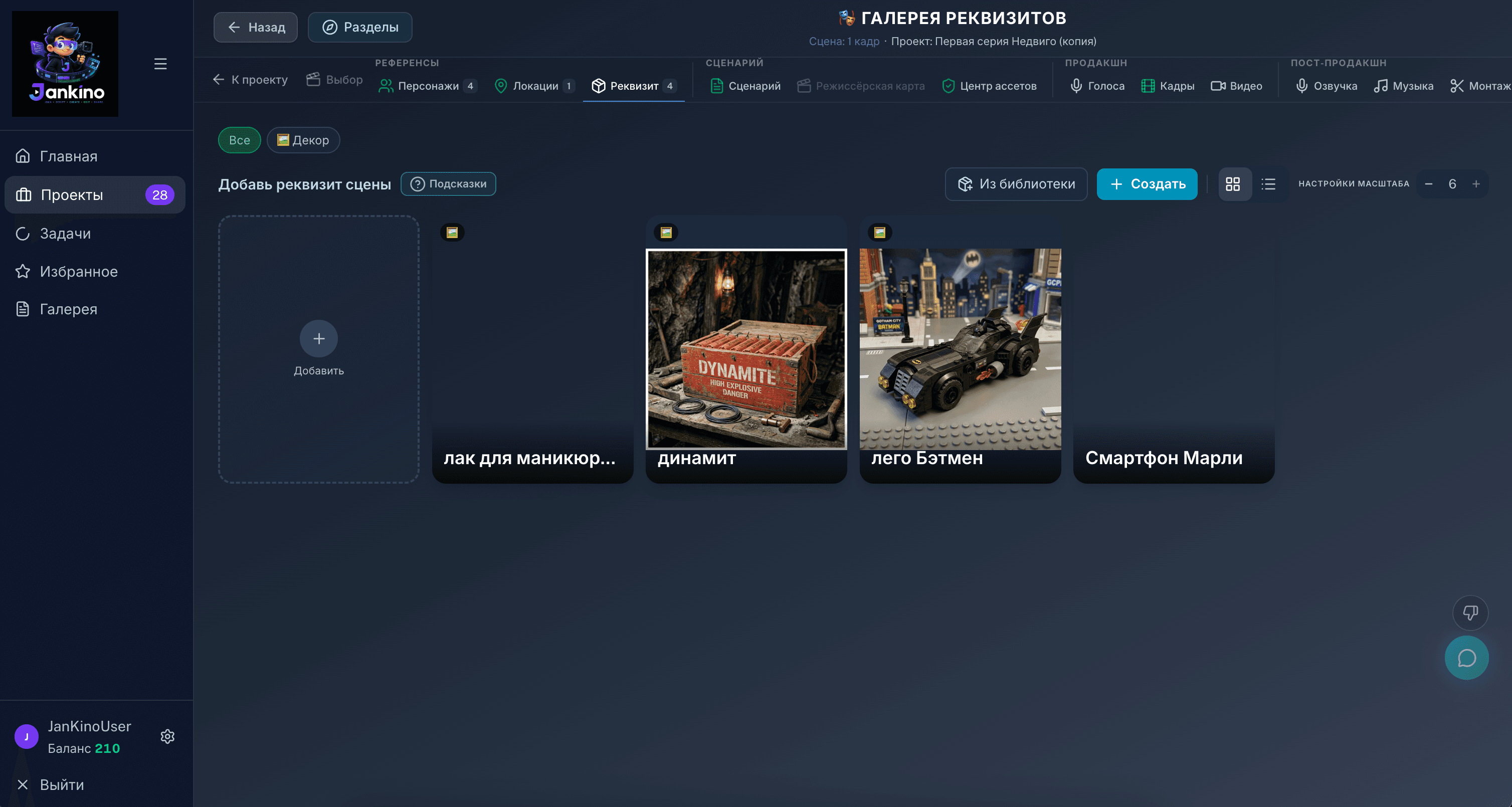
Task: Open Задачи in the sidebar
Action: click(95, 234)
